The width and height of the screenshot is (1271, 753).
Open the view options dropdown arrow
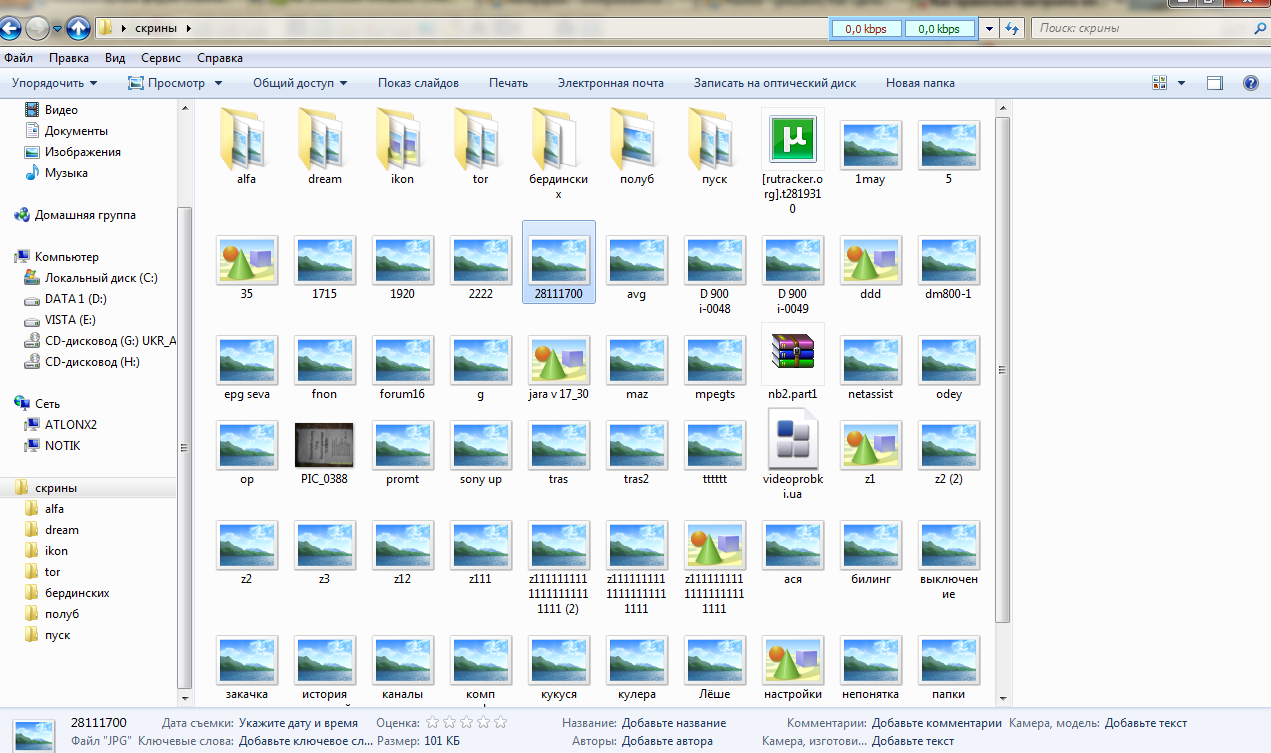tap(1181, 83)
